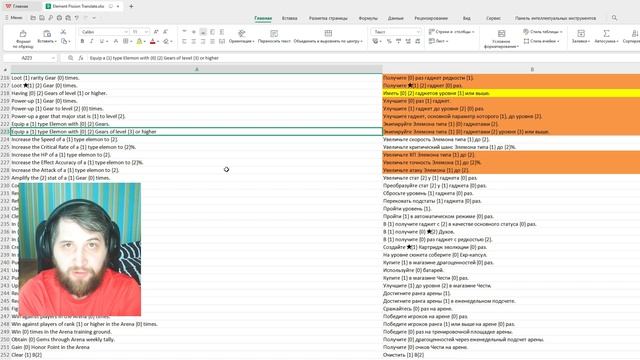Open the Меню hamburger menu

(x=13, y=18)
